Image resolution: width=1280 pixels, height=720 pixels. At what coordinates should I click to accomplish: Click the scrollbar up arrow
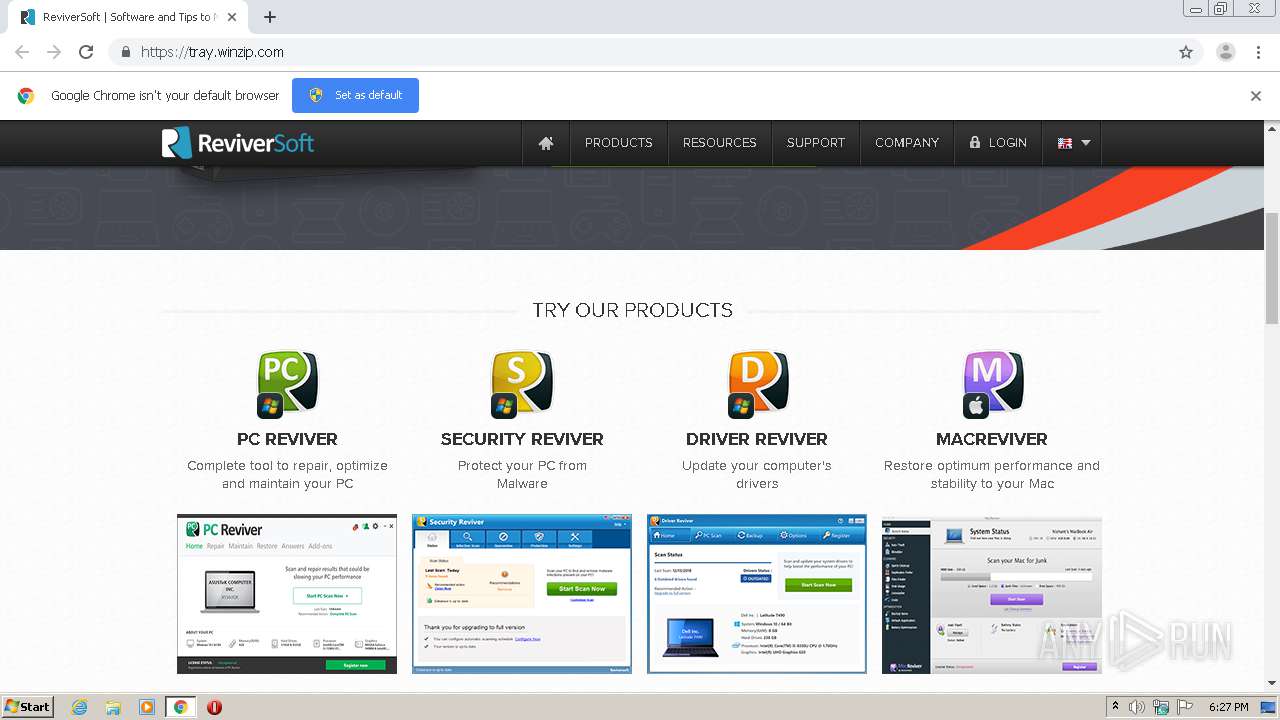(x=1272, y=128)
